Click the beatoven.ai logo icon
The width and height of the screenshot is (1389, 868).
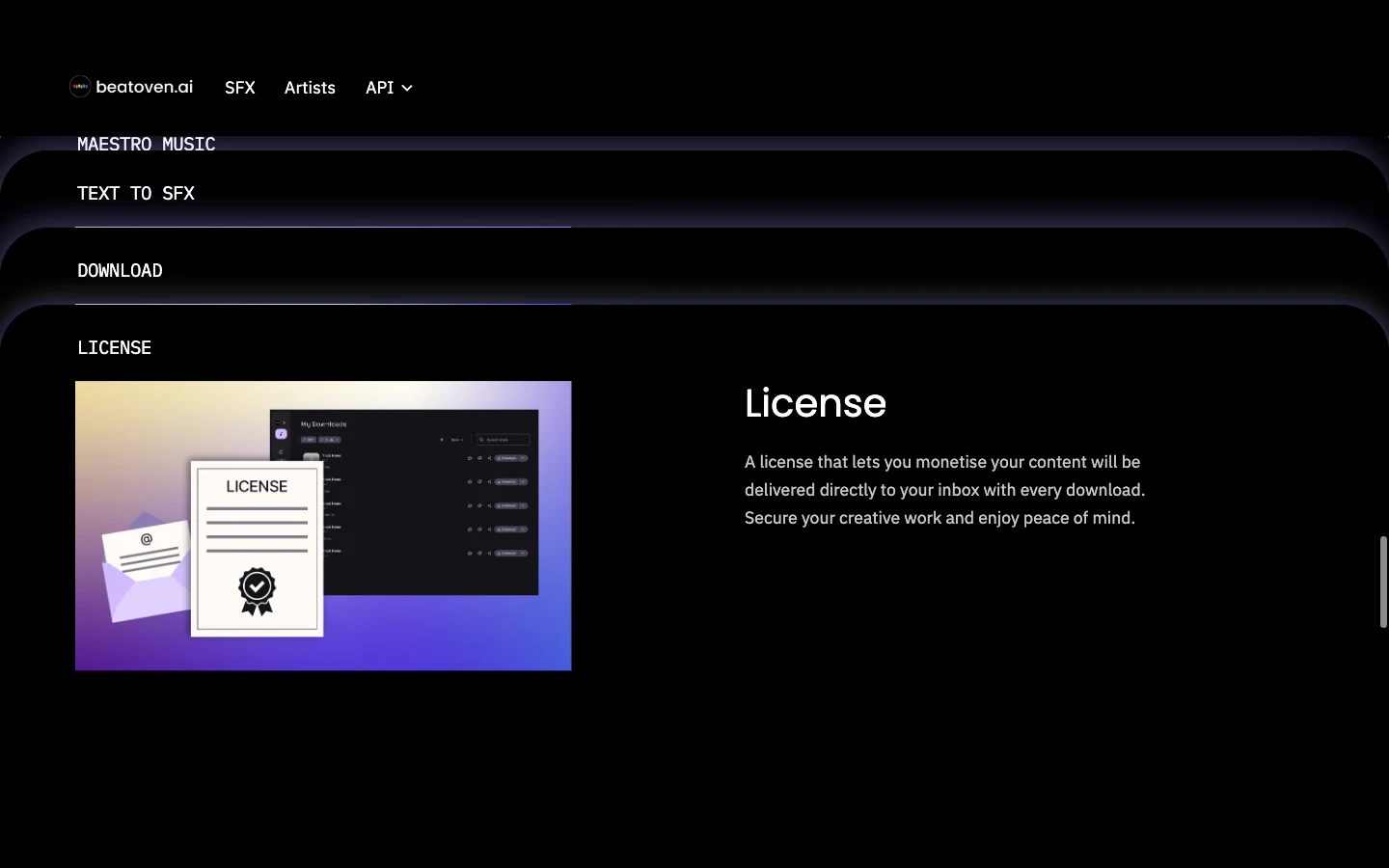[x=80, y=87]
